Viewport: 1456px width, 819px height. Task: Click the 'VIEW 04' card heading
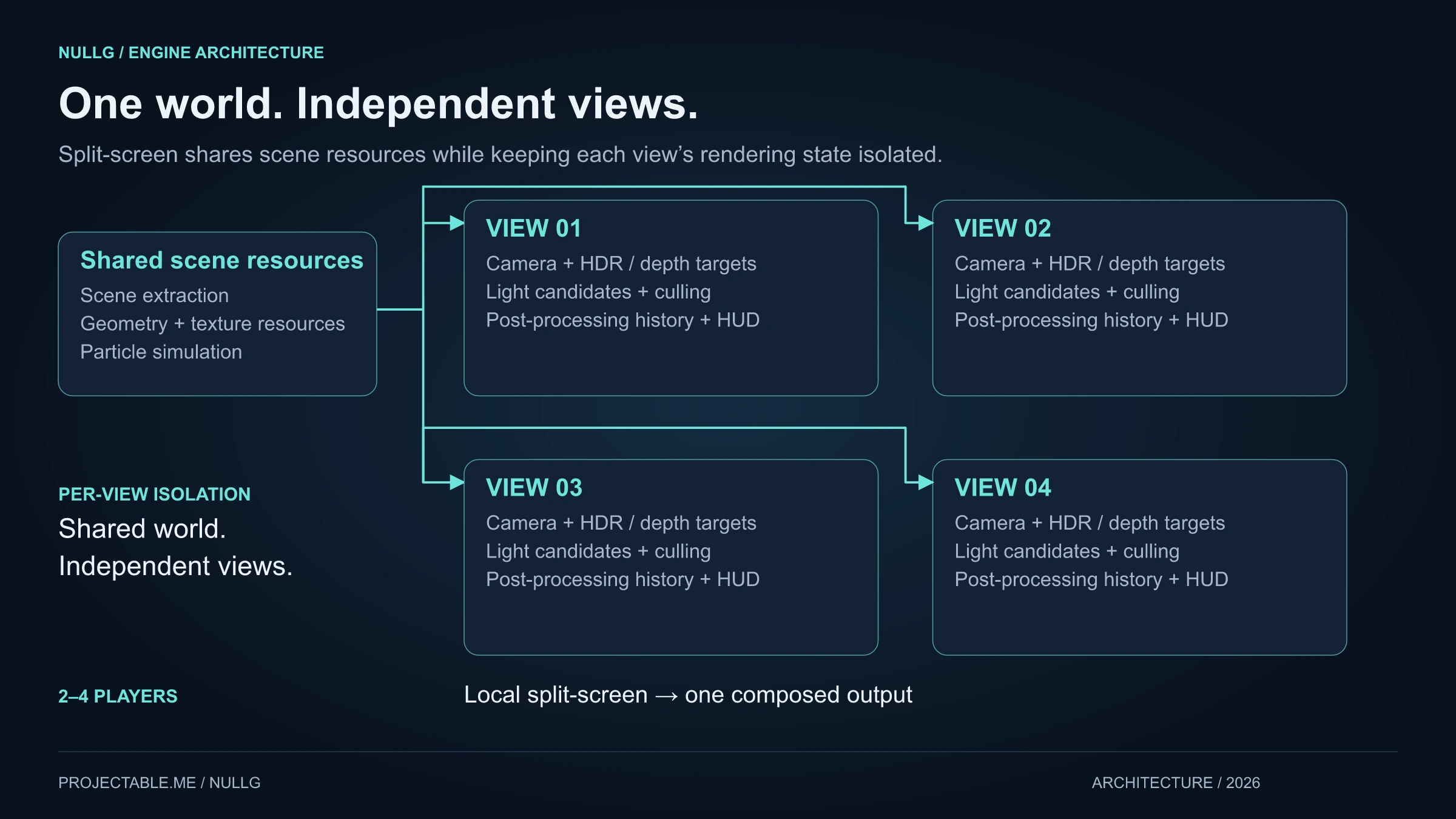pos(1003,488)
